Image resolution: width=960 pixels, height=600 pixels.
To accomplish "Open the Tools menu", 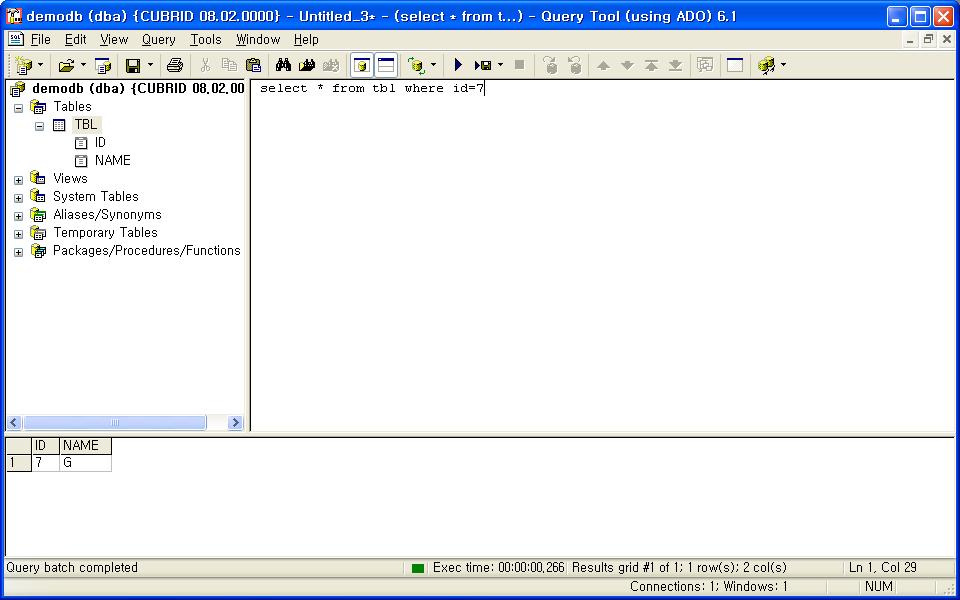I will (206, 39).
